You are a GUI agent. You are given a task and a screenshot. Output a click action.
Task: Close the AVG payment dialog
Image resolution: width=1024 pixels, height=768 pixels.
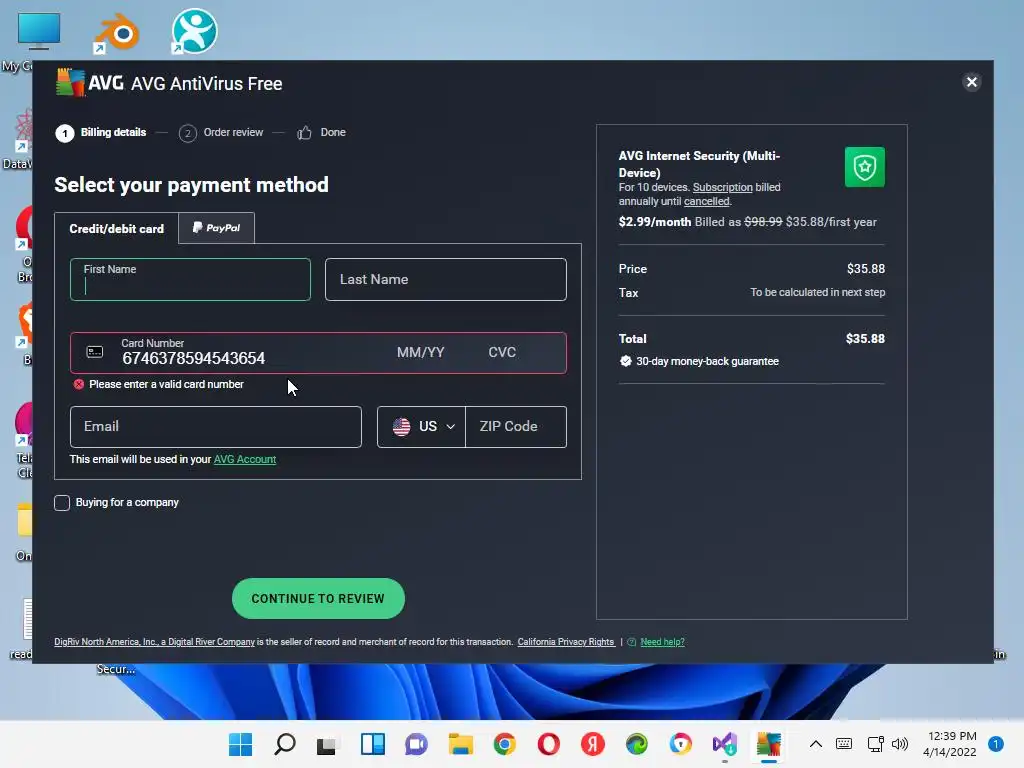[972, 82]
